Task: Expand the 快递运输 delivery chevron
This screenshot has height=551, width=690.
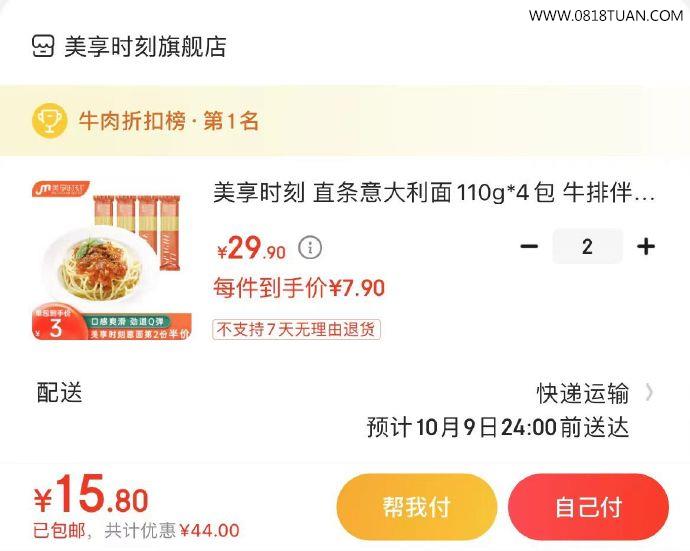Action: pos(649,392)
